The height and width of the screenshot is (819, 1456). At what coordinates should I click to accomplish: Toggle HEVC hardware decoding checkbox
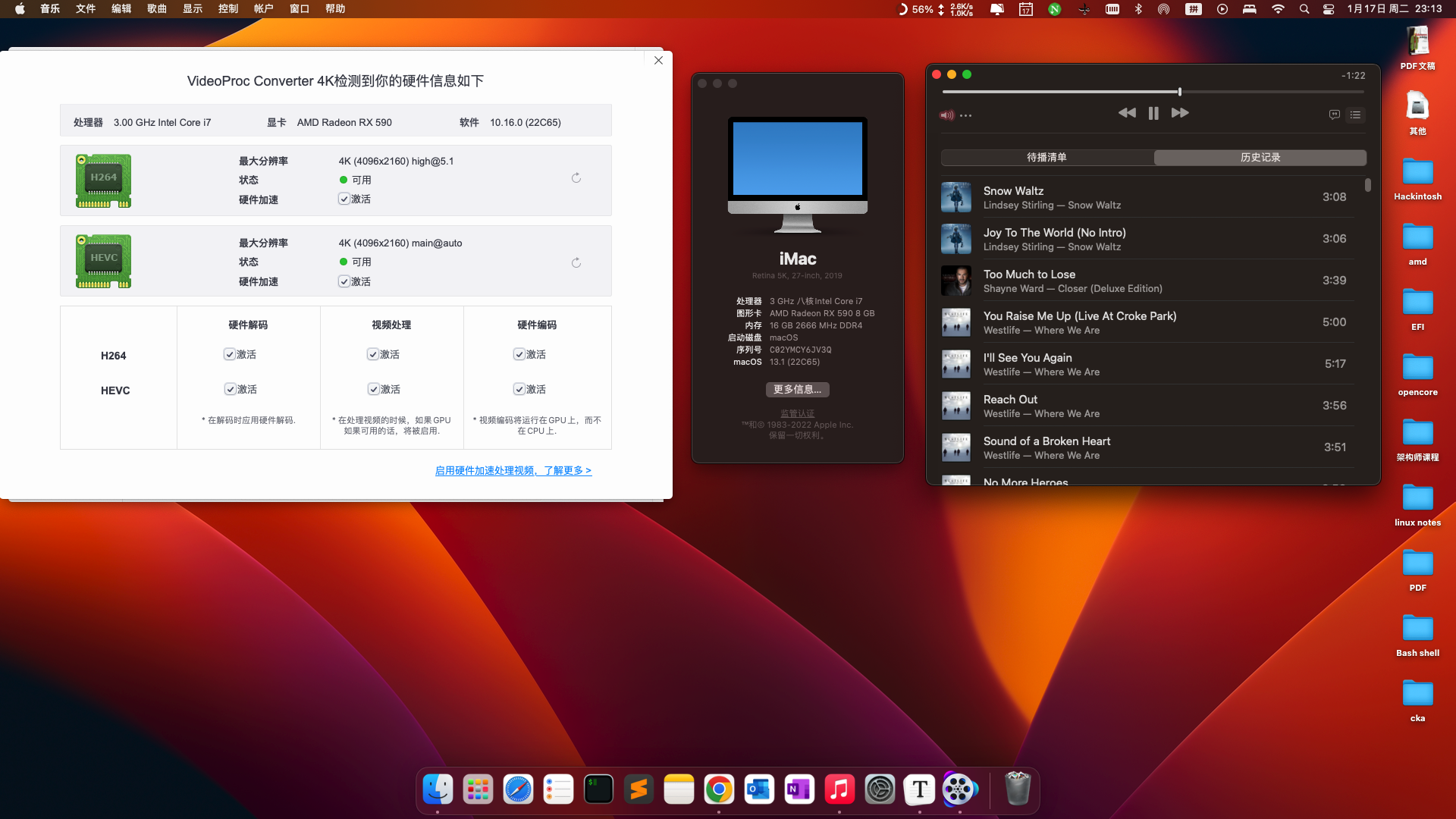[230, 389]
